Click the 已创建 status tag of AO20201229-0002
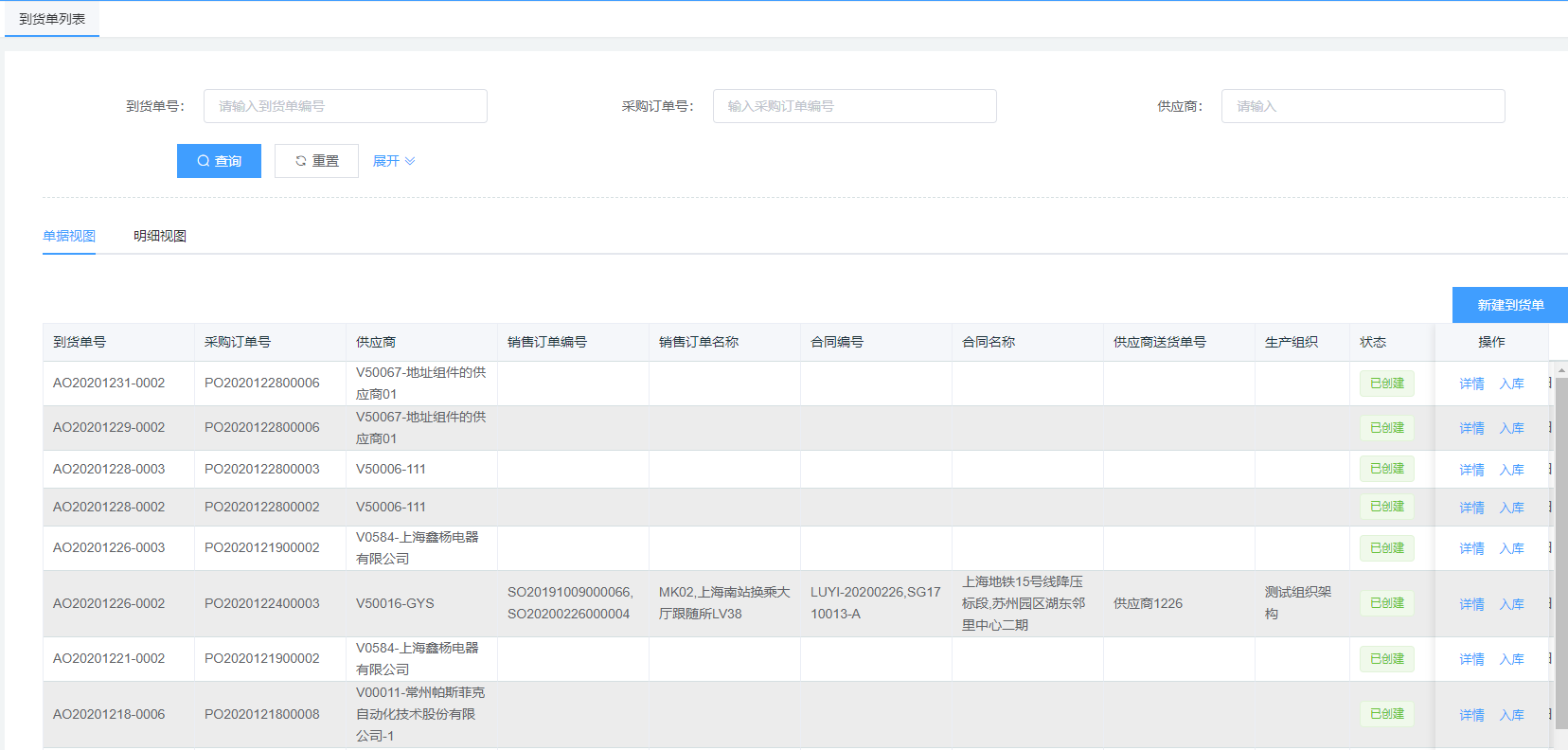Image resolution: width=1568 pixels, height=750 pixels. pos(1386,428)
